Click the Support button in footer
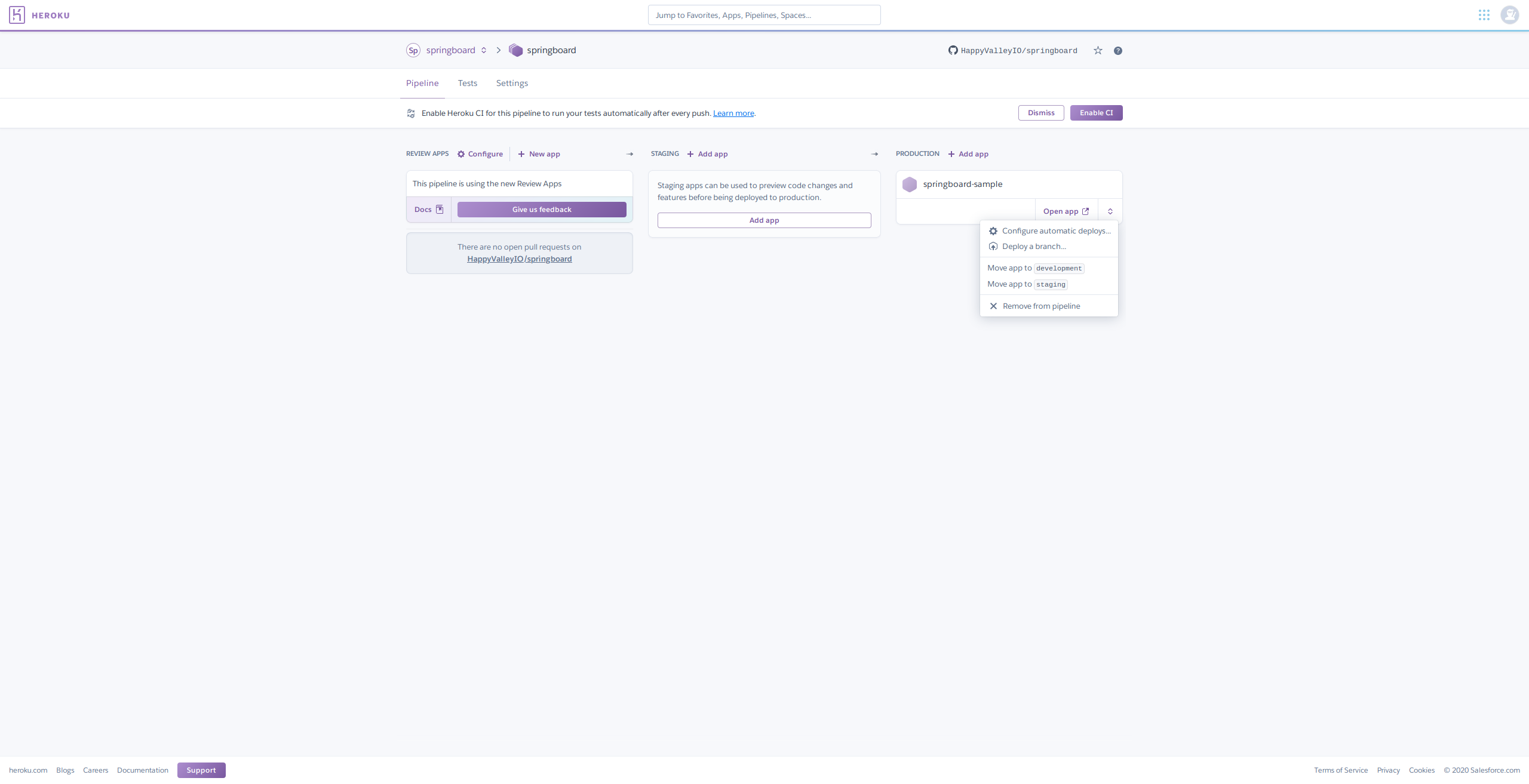Viewport: 1529px width, 784px height. click(201, 770)
